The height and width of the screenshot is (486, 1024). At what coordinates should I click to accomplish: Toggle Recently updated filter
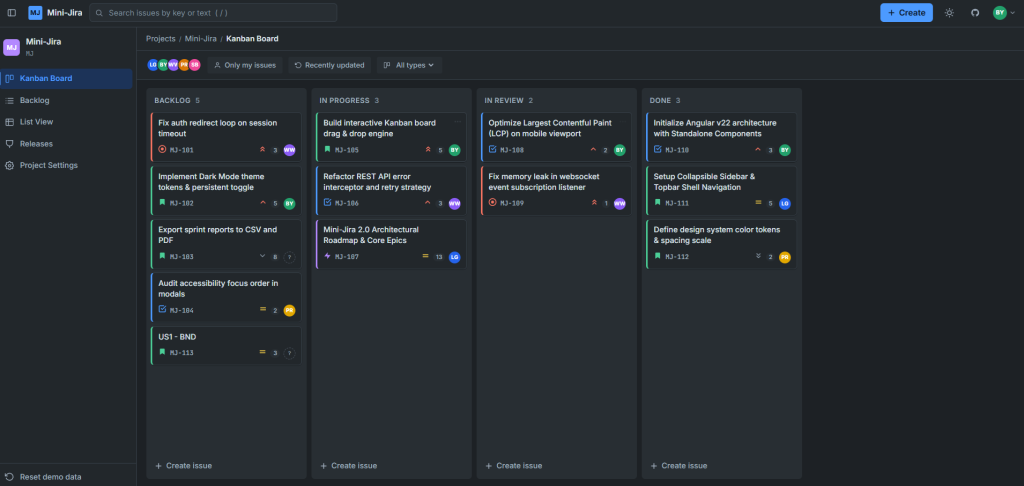click(330, 65)
